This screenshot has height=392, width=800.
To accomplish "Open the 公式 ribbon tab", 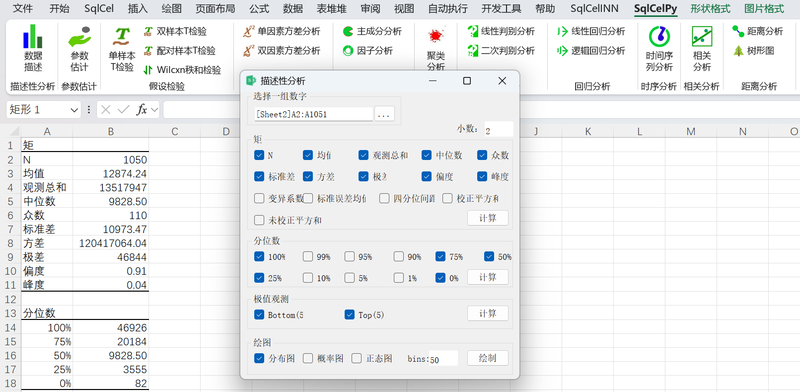I will (x=259, y=9).
